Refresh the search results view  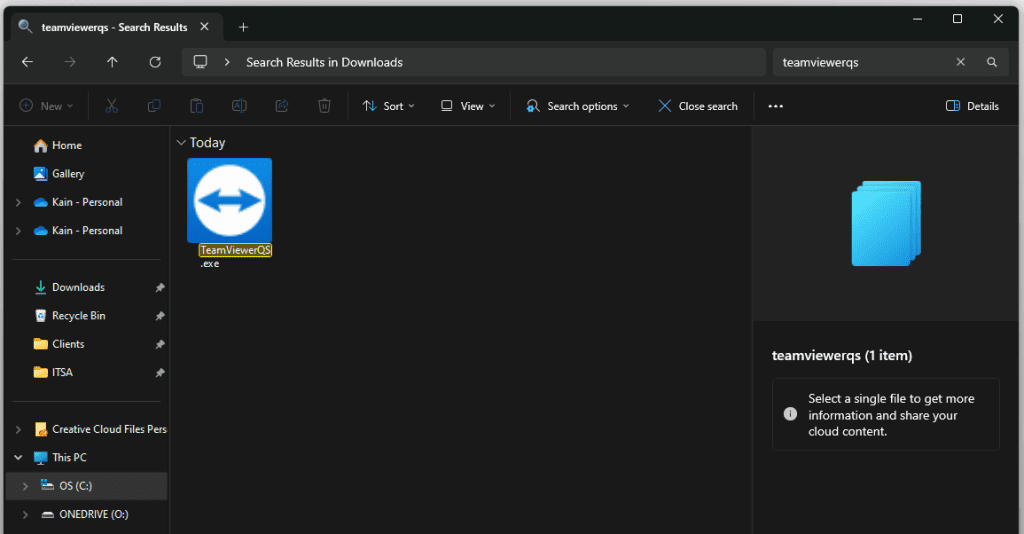(155, 62)
